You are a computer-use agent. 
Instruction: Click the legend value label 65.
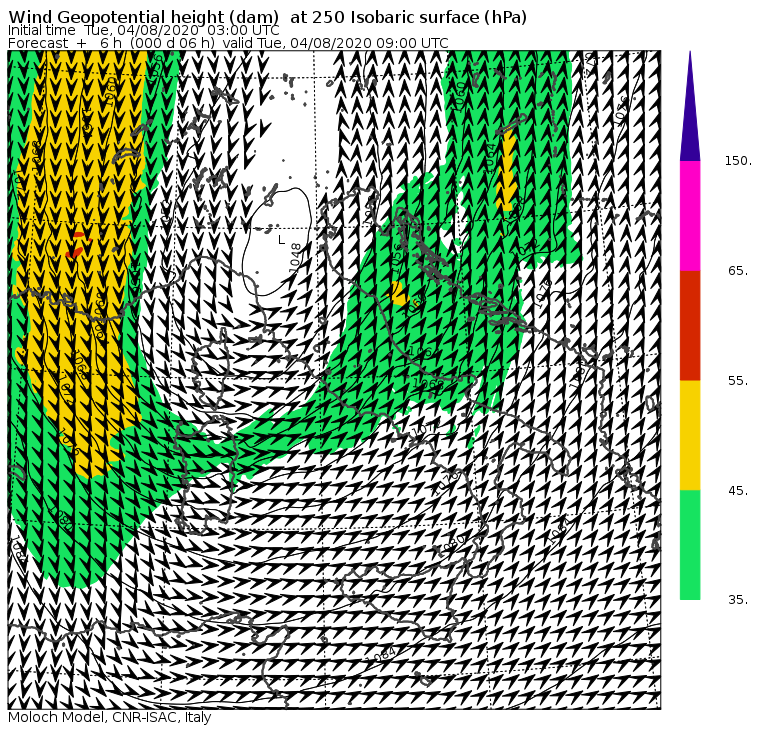[x=738, y=270]
